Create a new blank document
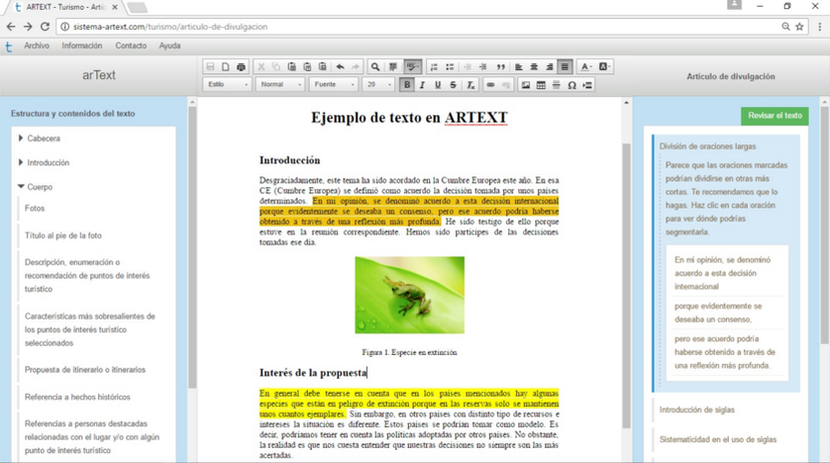The width and height of the screenshot is (830, 463). (x=225, y=67)
